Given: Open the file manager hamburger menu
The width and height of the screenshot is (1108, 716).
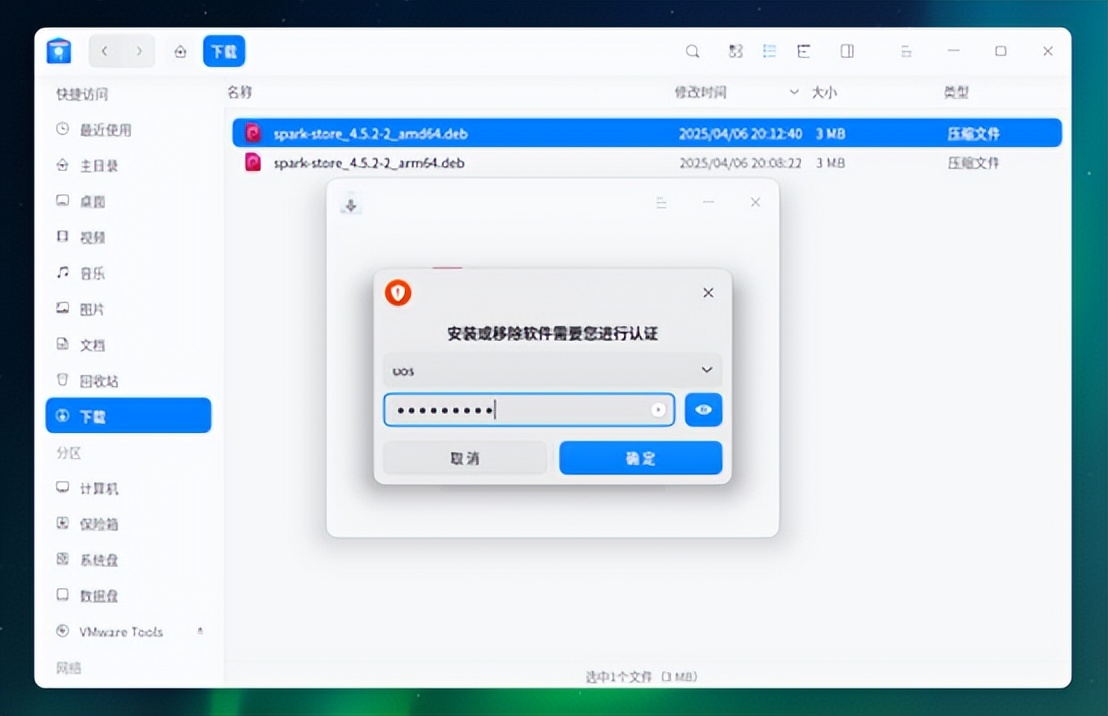Looking at the screenshot, I should point(906,50).
